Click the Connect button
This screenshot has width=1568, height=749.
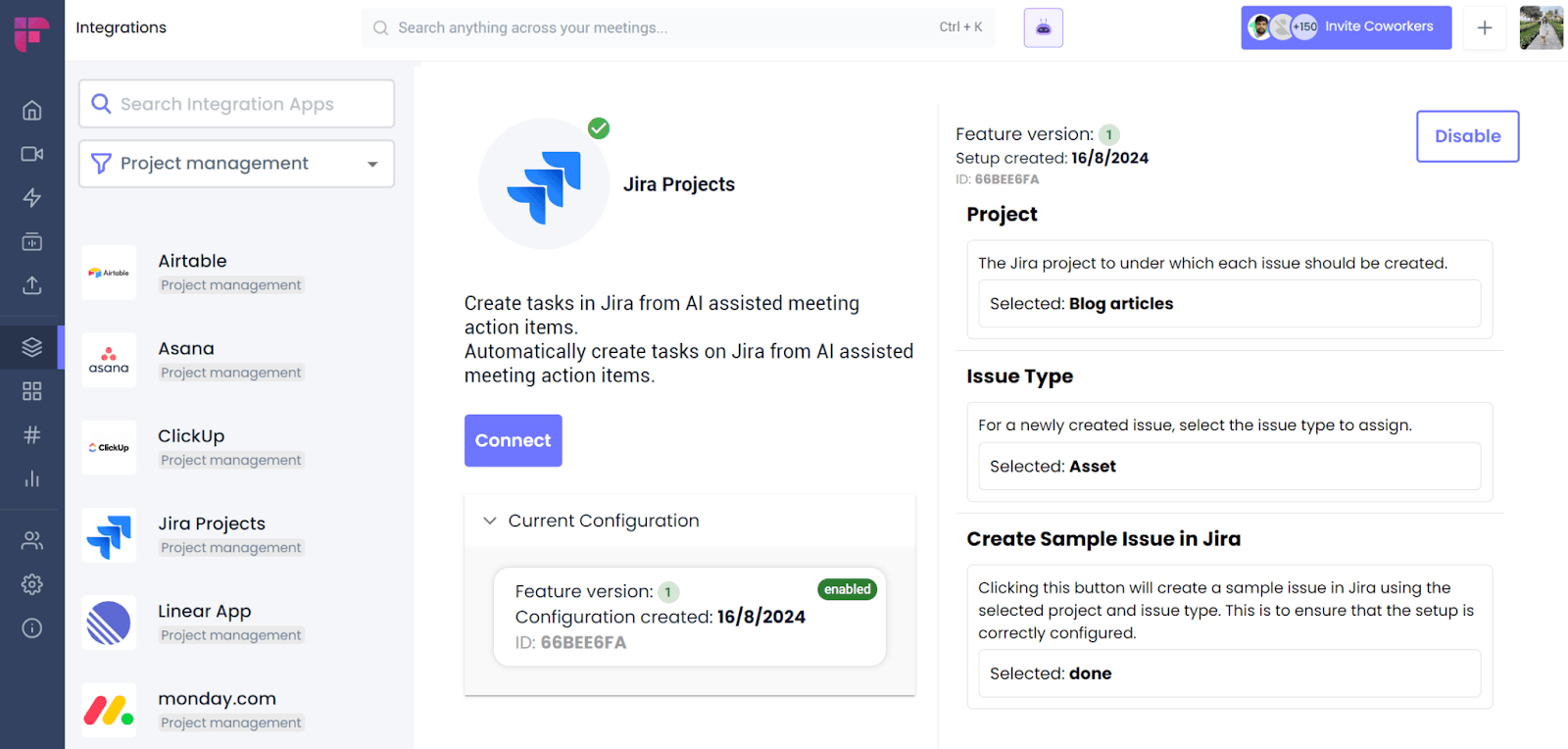pyautogui.click(x=514, y=440)
